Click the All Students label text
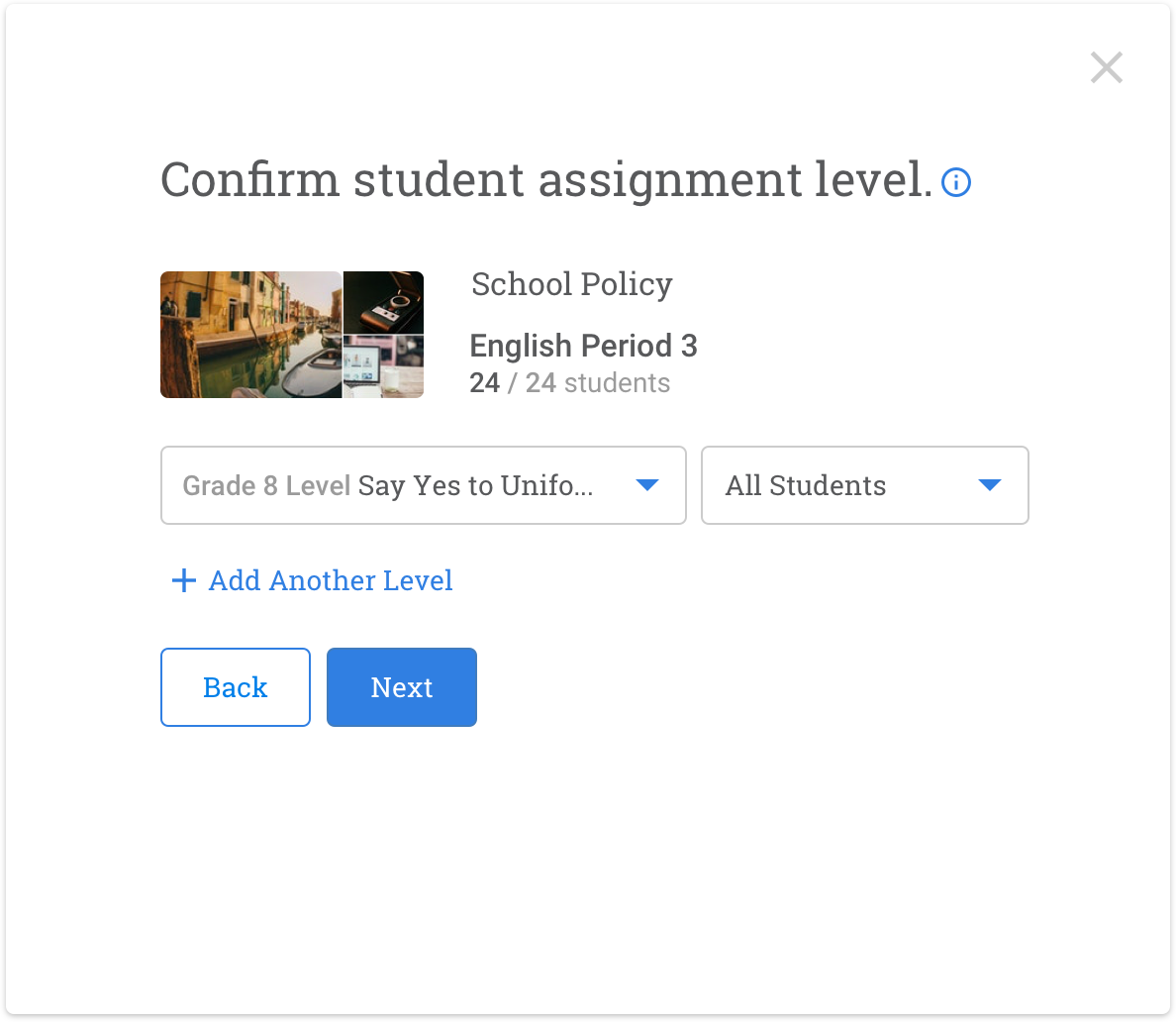The image size is (1176, 1022). pos(806,485)
